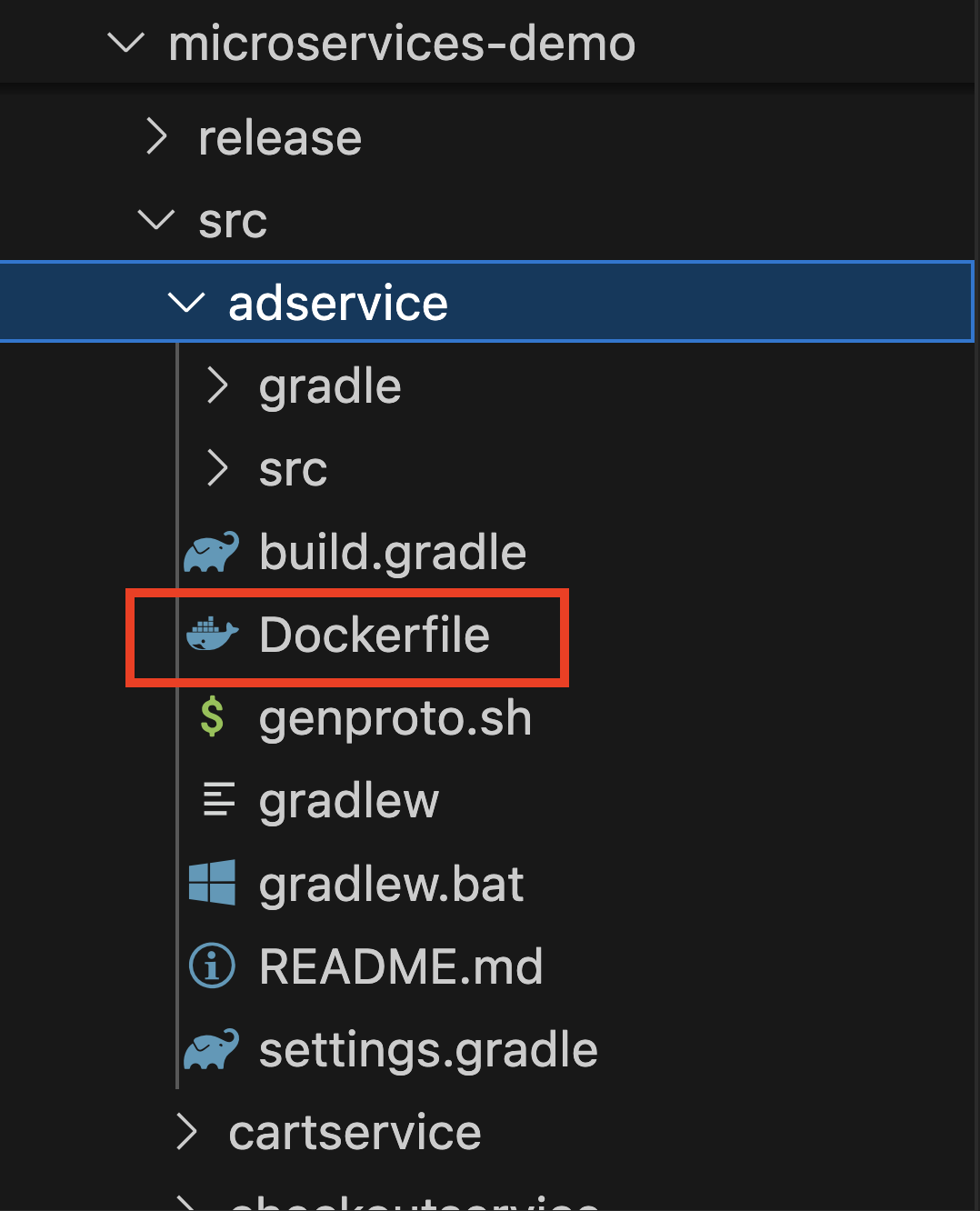Click the Gradle elephant icon beside settings.gradle
This screenshot has height=1211, width=980.
(211, 1049)
